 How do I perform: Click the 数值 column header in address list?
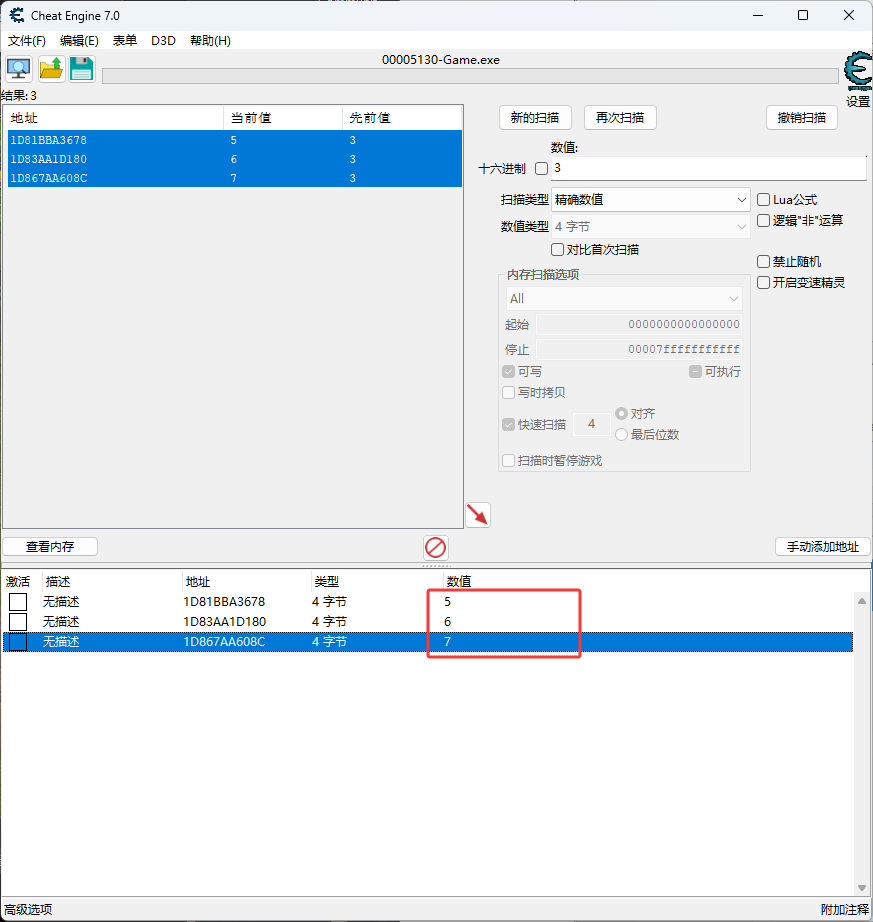tap(459, 582)
